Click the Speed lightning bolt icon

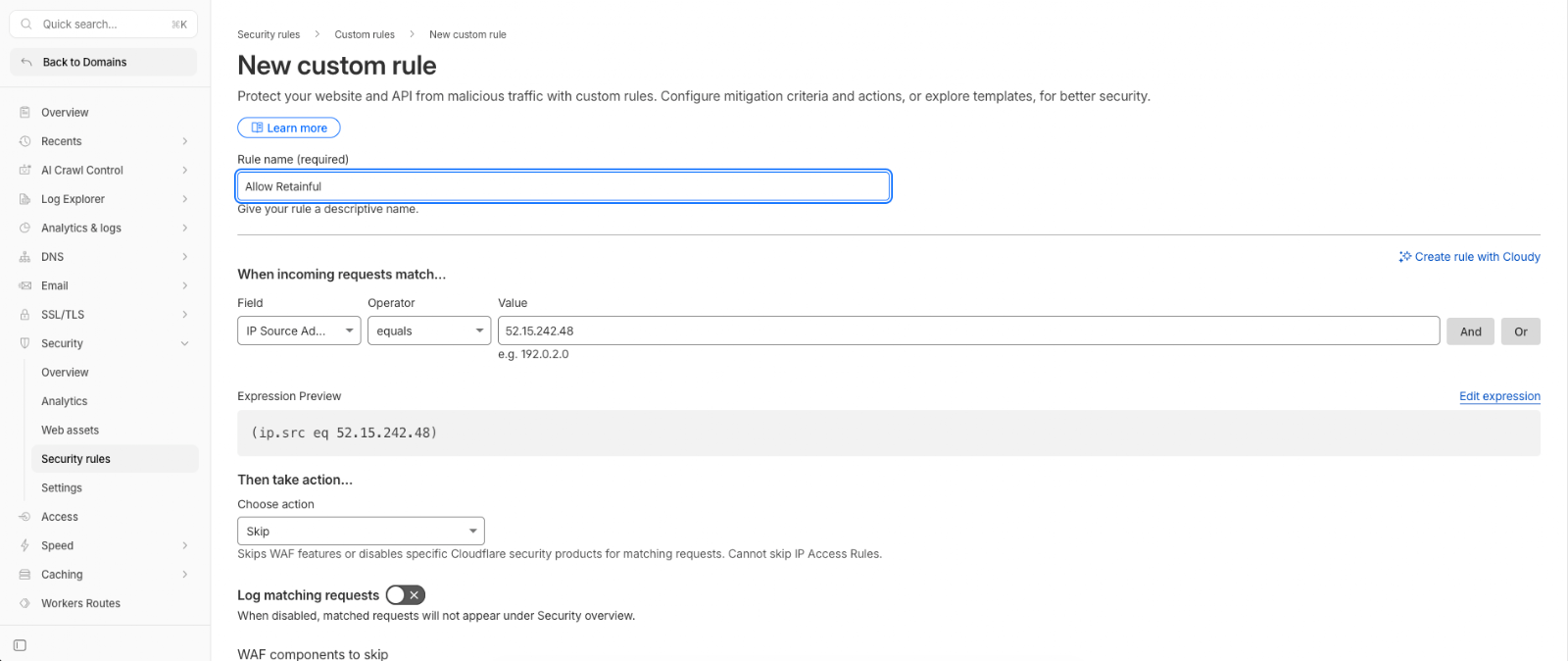25,545
